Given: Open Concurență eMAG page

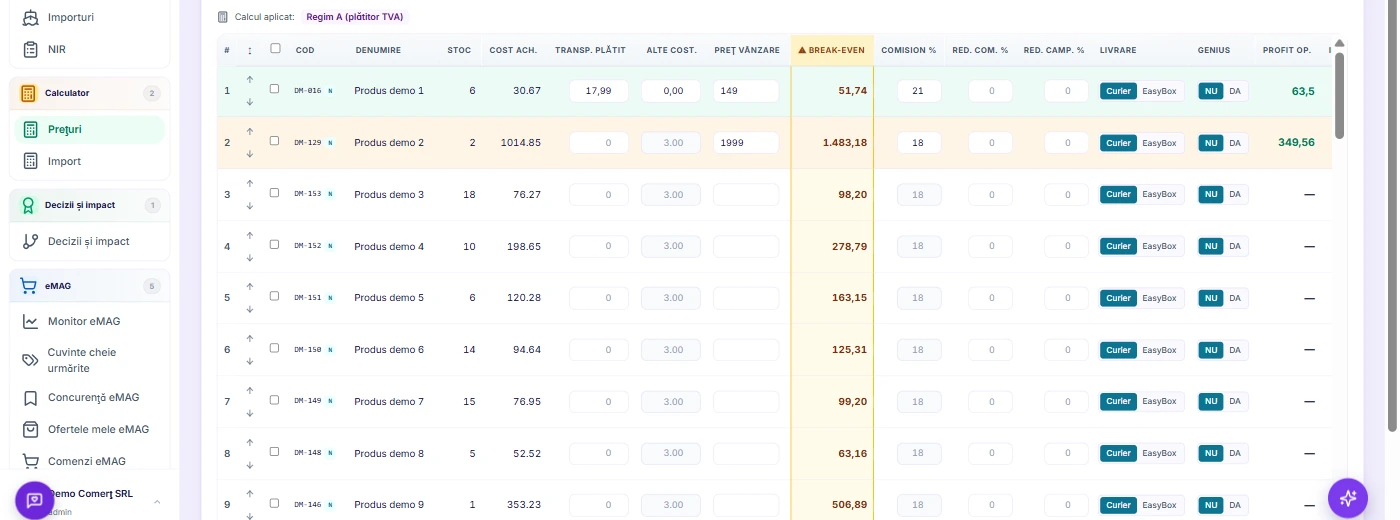Looking at the screenshot, I should pyautogui.click(x=91, y=397).
